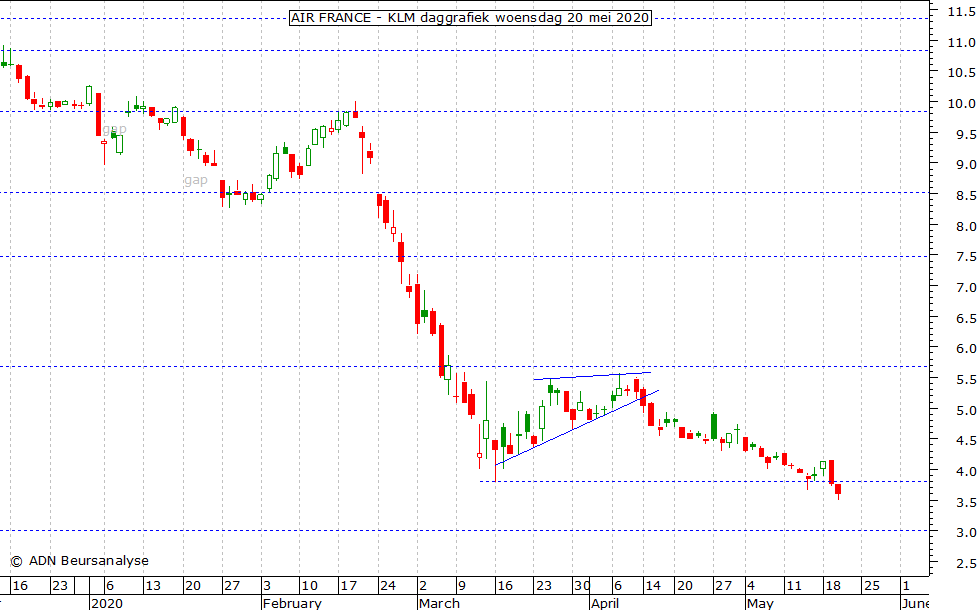The height and width of the screenshot is (610, 980).
Task: Click the last red candle below 3.8
Action: click(838, 489)
